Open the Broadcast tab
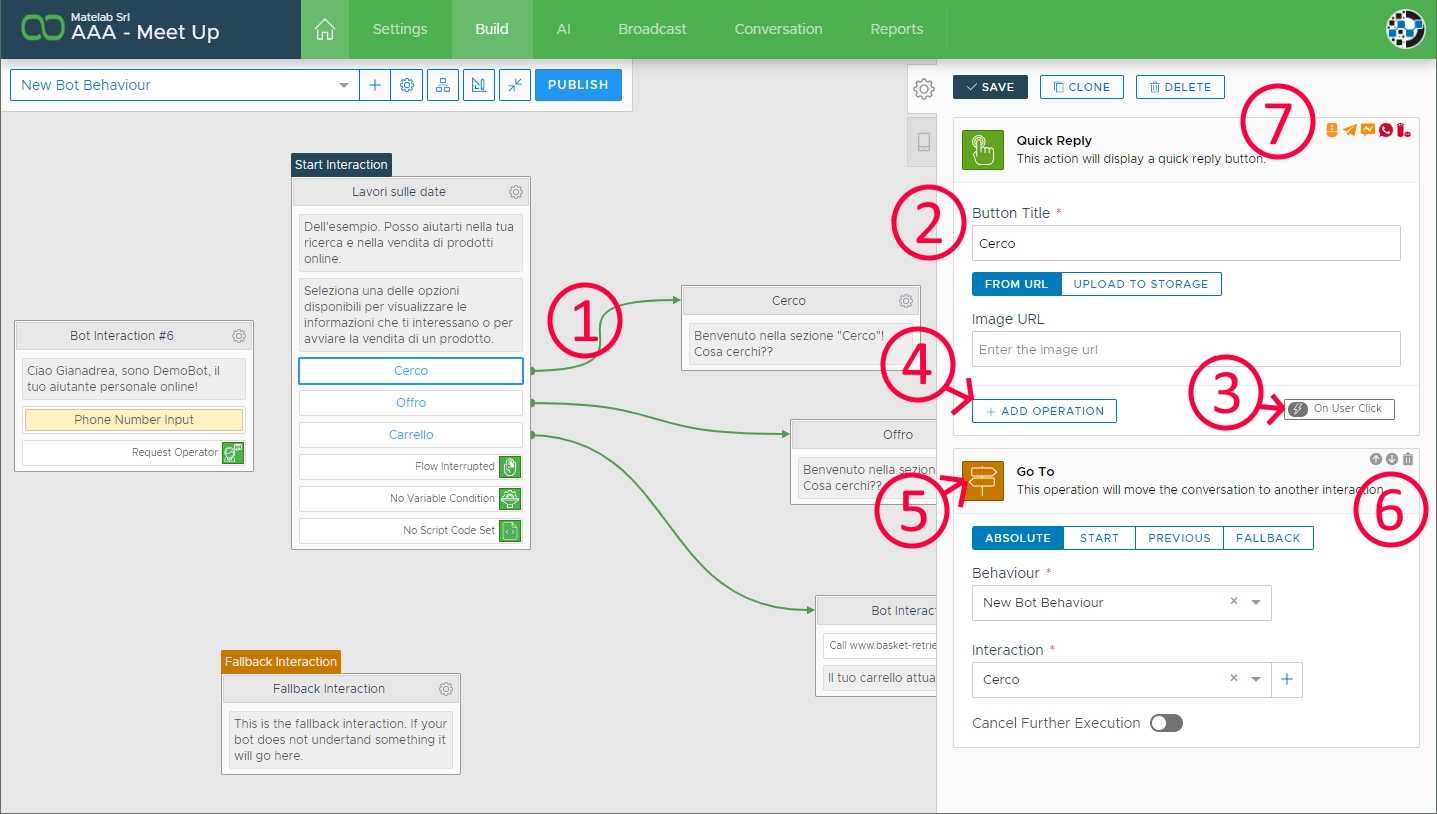 tap(652, 29)
